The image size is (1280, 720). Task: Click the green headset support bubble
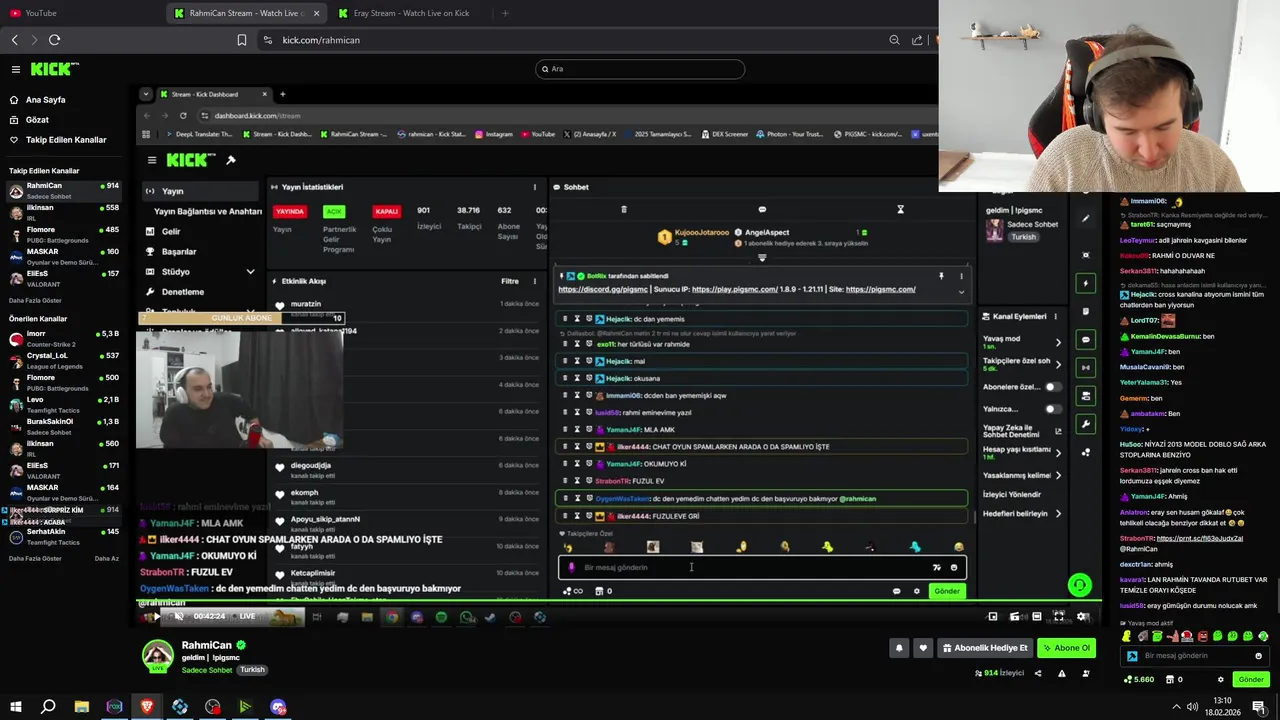(1079, 585)
